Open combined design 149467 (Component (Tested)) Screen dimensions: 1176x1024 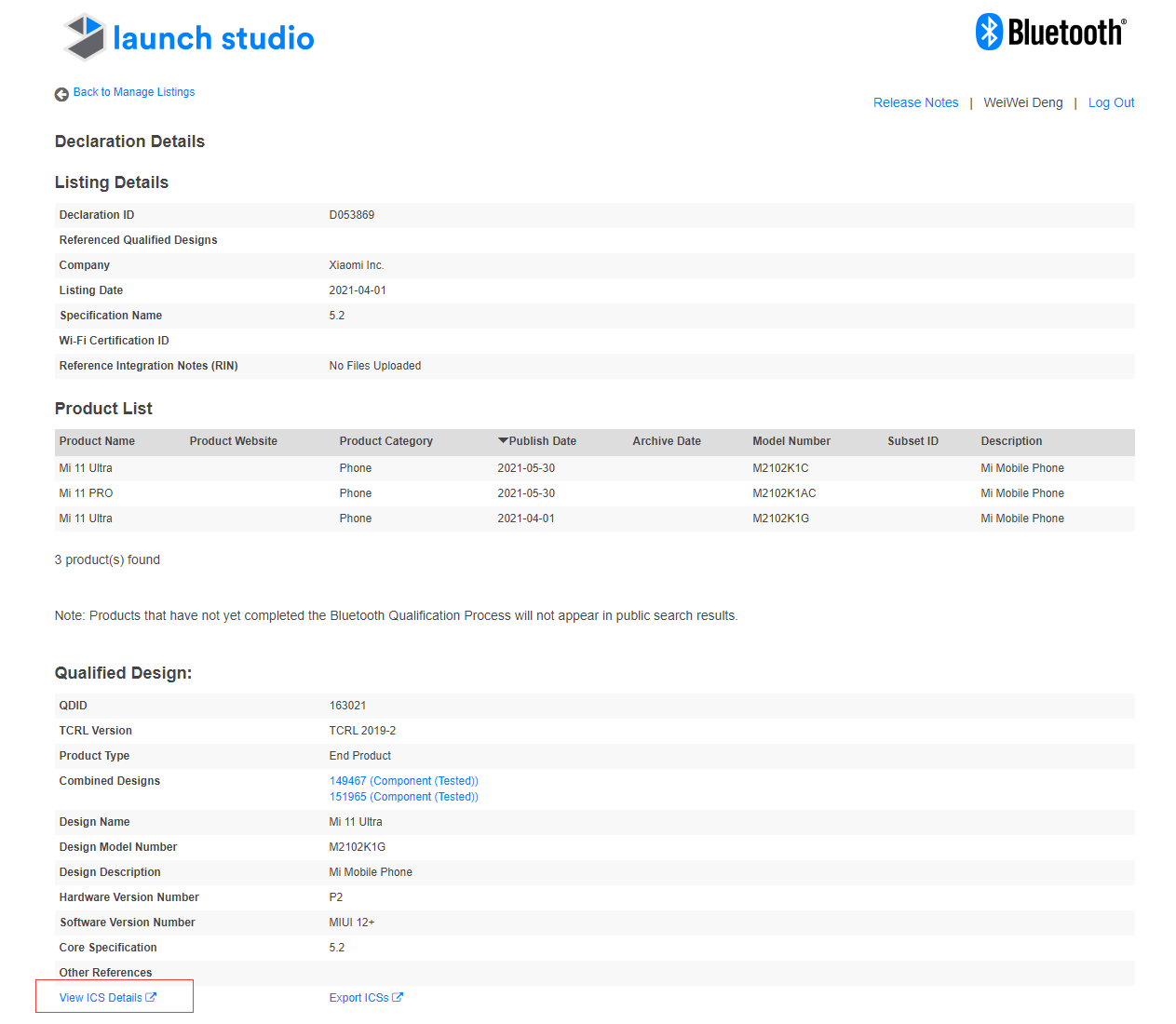(x=403, y=781)
